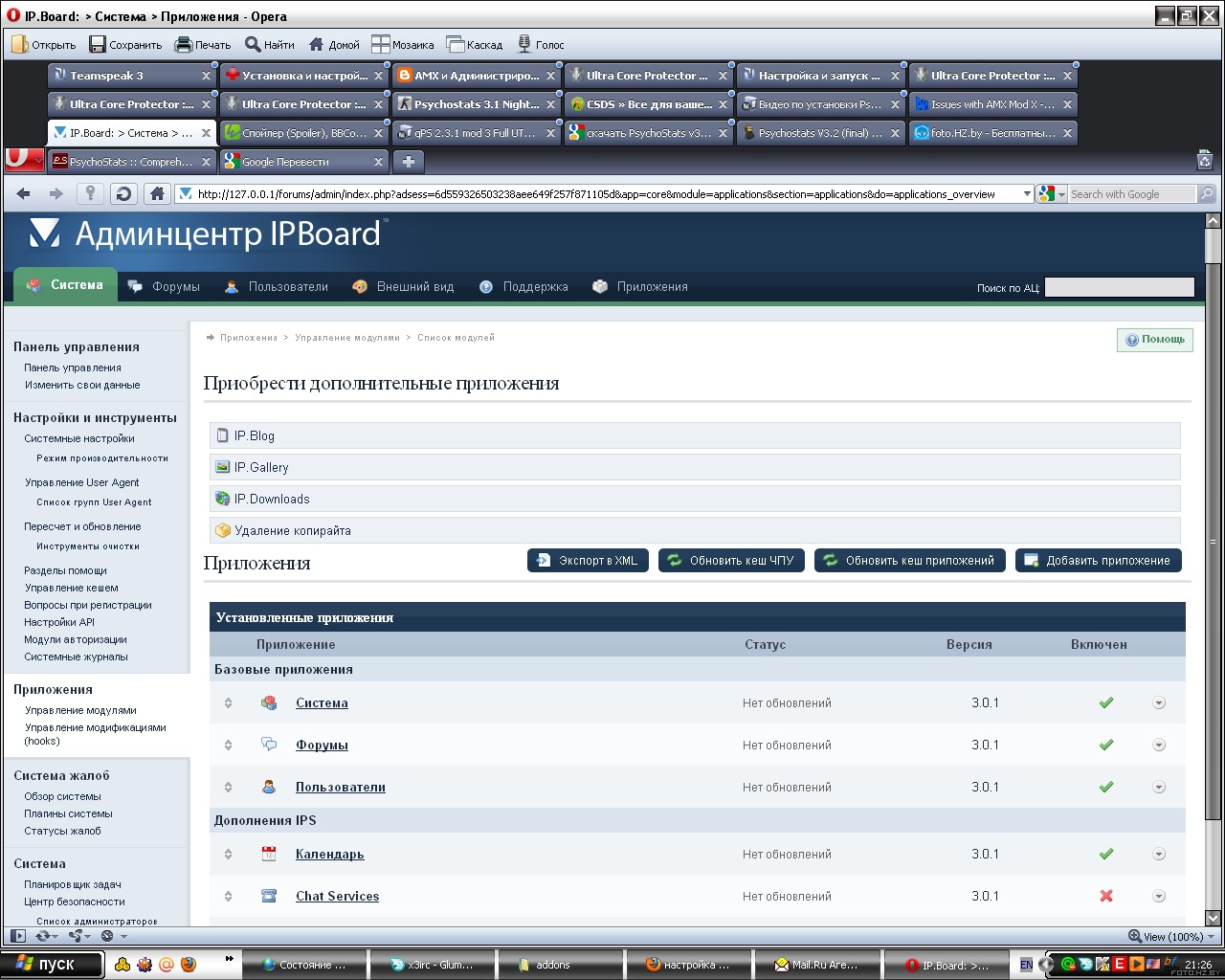
Task: Open a new tab with the plus button
Action: click(409, 162)
